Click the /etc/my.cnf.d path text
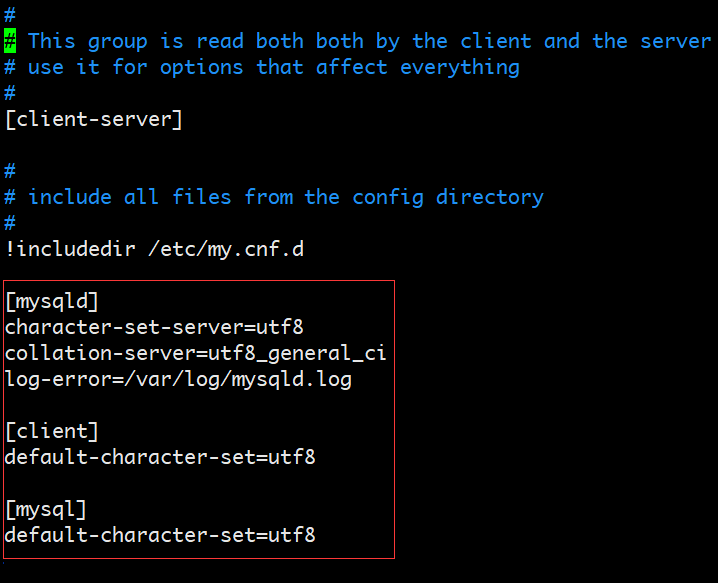The image size is (718, 583). 226,250
